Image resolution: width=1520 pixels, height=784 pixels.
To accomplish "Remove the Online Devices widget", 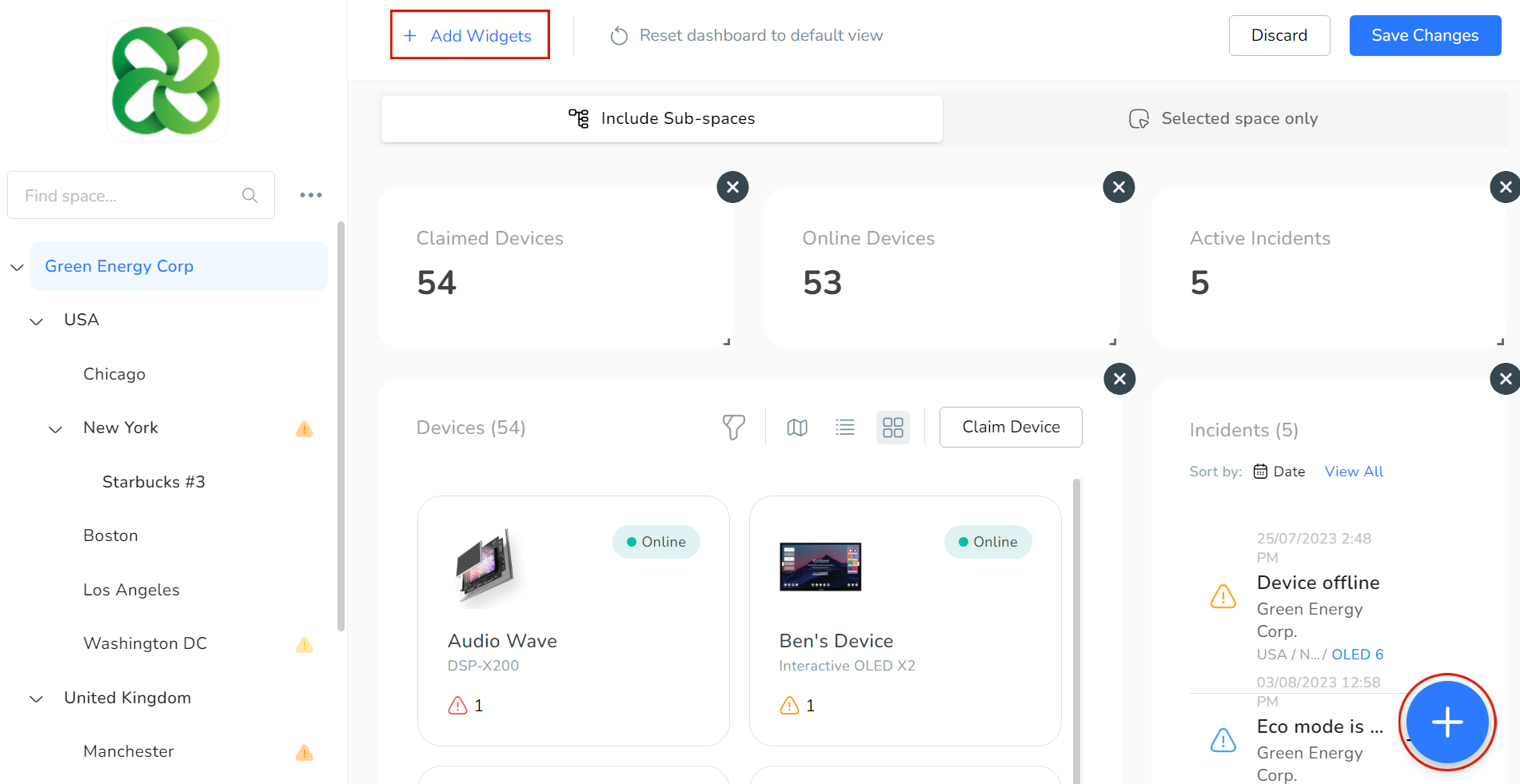I will point(1119,187).
